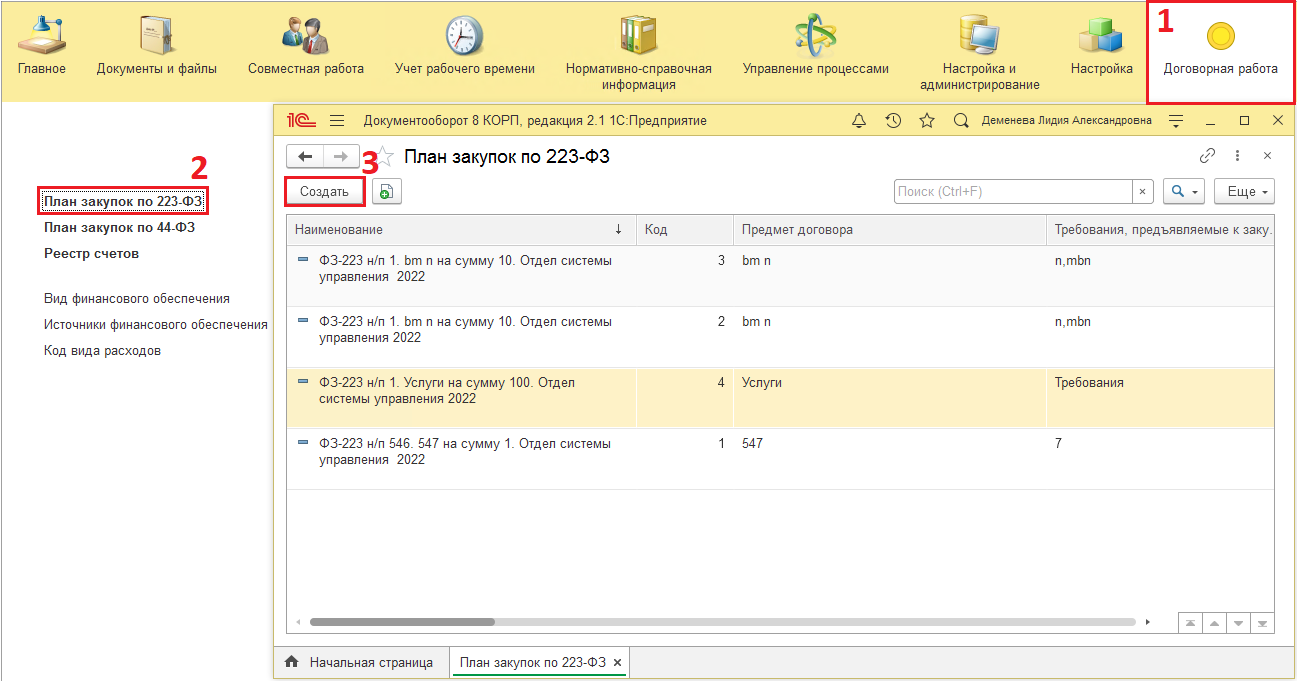Copy link to the form
Image resolution: width=1297 pixels, height=681 pixels.
(x=1208, y=156)
